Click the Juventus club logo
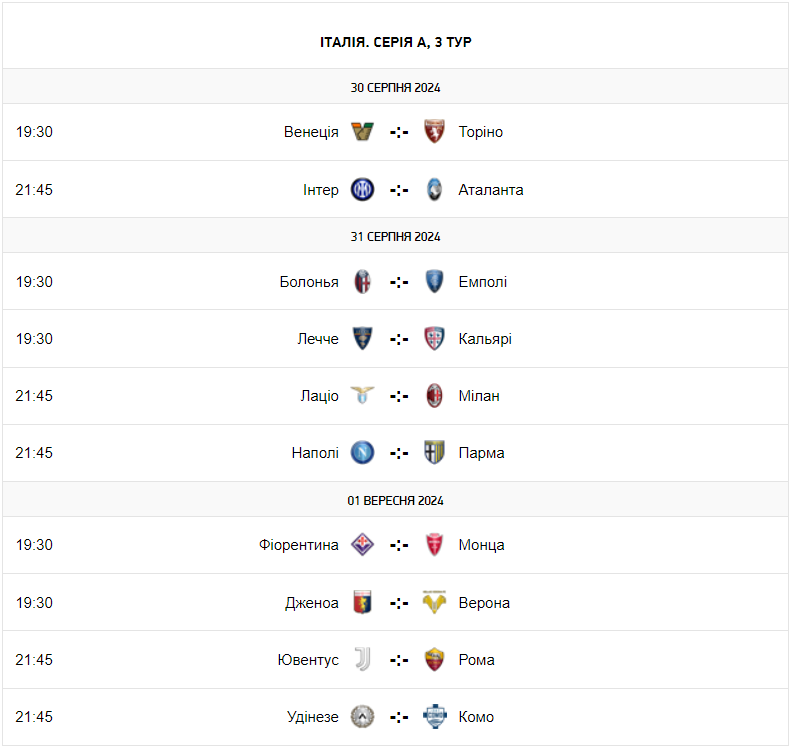This screenshot has width=790, height=747. point(362,660)
